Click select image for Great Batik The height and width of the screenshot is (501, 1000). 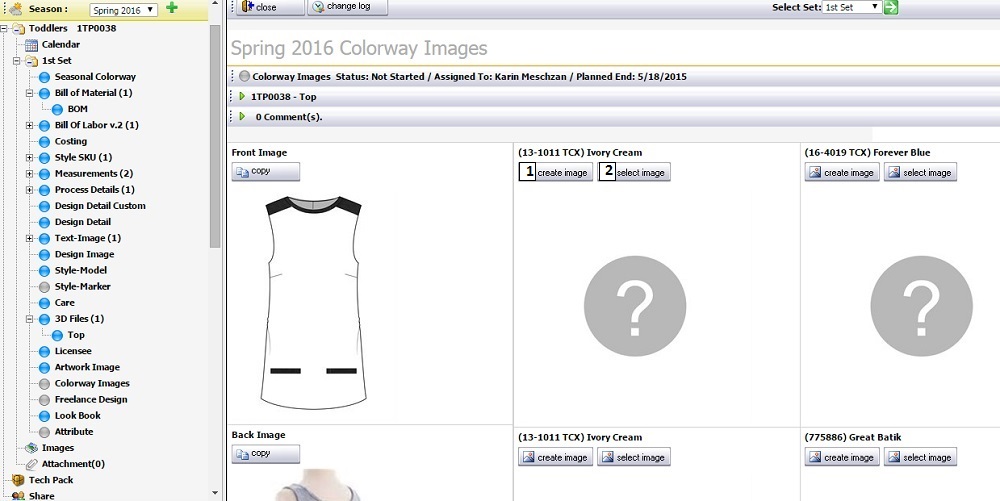920,457
